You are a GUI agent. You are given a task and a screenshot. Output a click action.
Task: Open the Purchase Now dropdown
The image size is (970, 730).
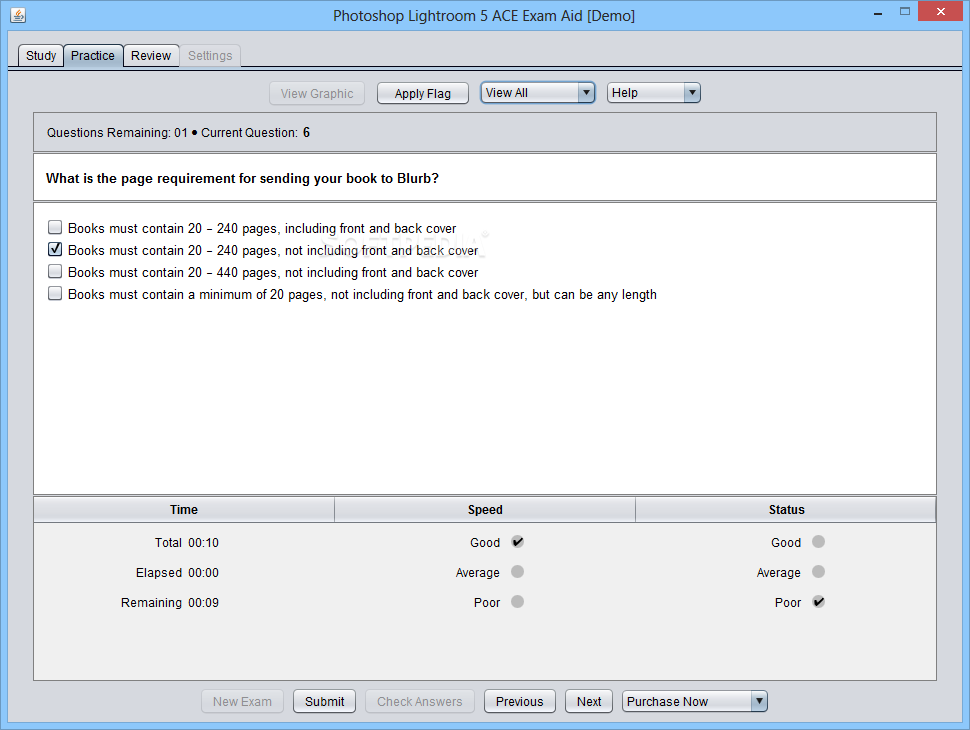[x=695, y=702]
